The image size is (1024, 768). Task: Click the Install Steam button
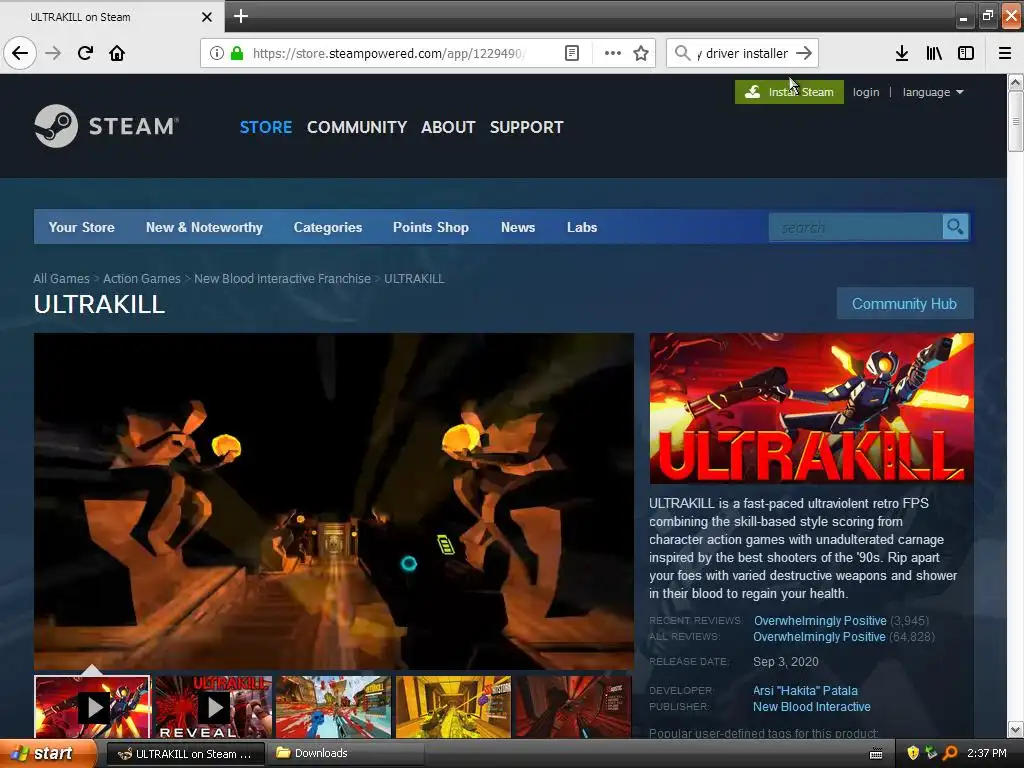(789, 92)
